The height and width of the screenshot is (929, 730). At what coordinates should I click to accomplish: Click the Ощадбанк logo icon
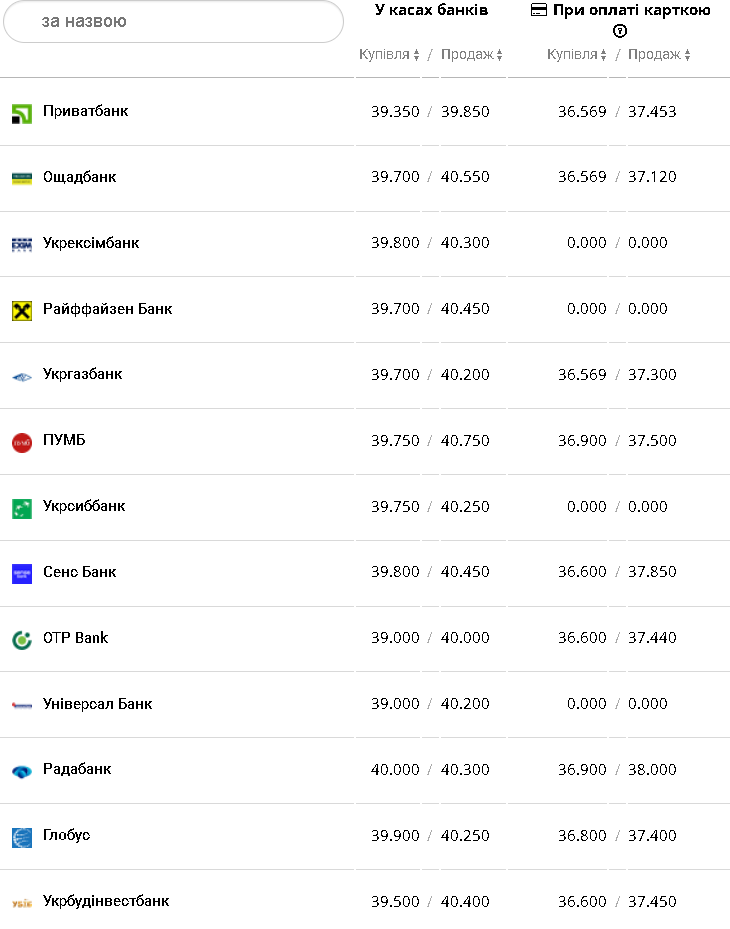click(22, 178)
